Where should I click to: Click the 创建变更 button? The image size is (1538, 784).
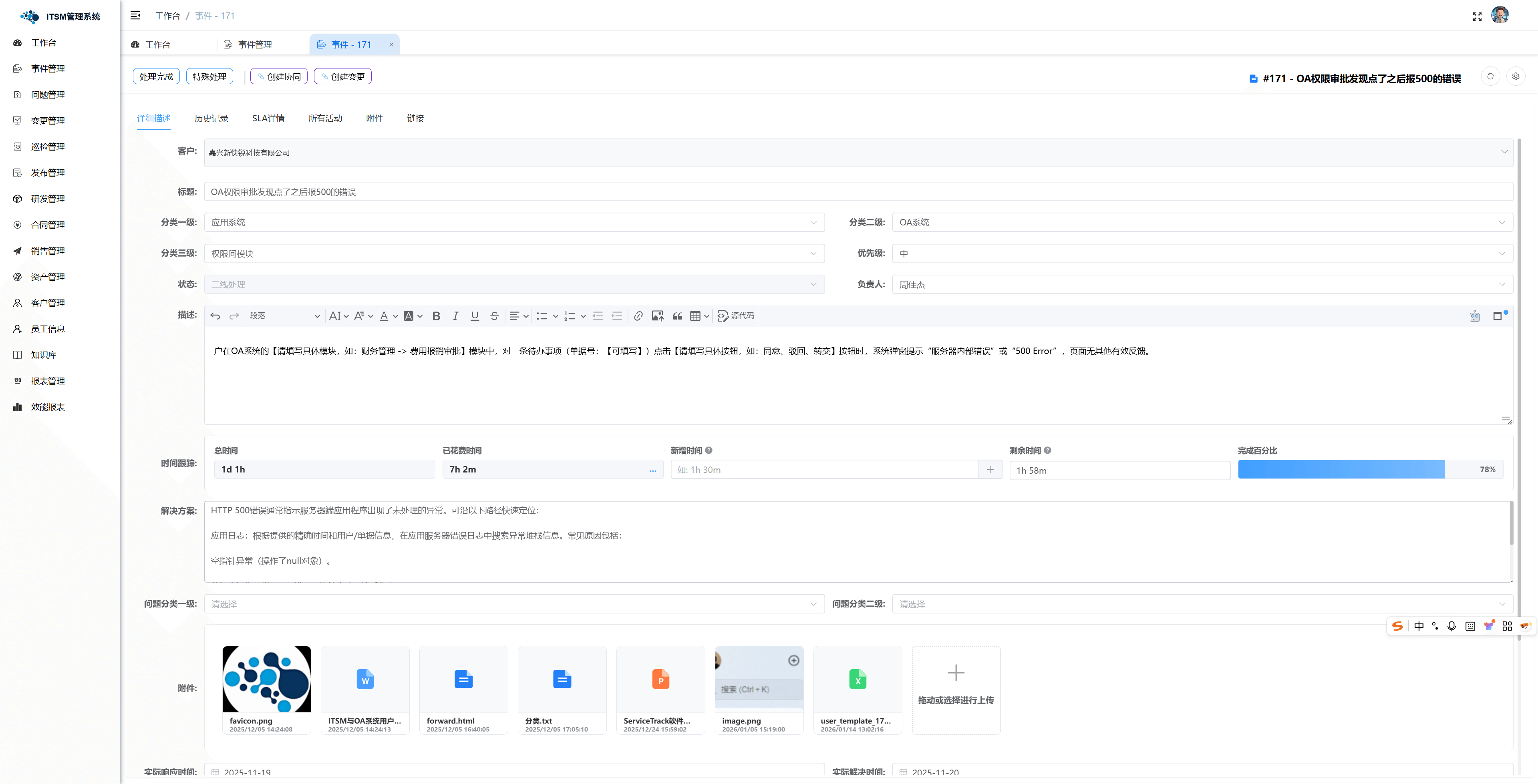pos(343,76)
